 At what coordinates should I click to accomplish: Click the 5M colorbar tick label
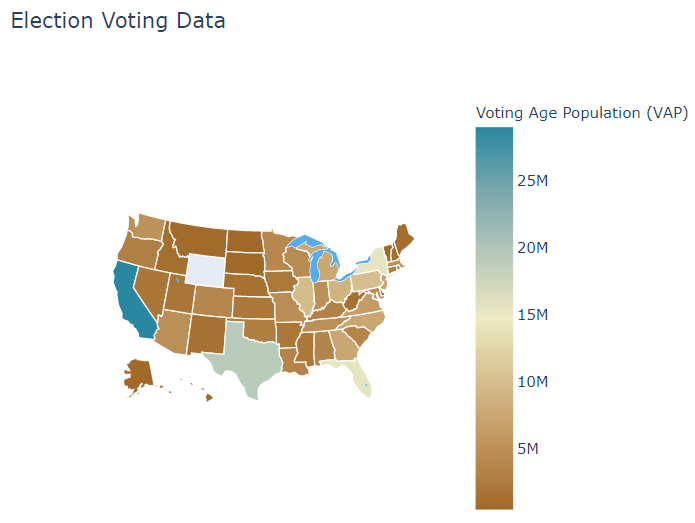[527, 449]
